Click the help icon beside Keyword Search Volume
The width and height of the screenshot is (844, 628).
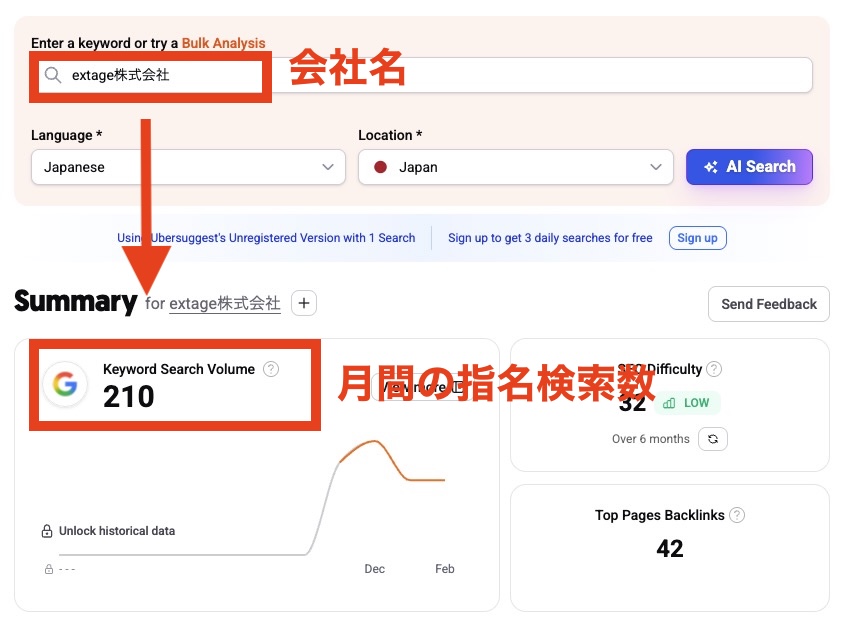point(270,369)
